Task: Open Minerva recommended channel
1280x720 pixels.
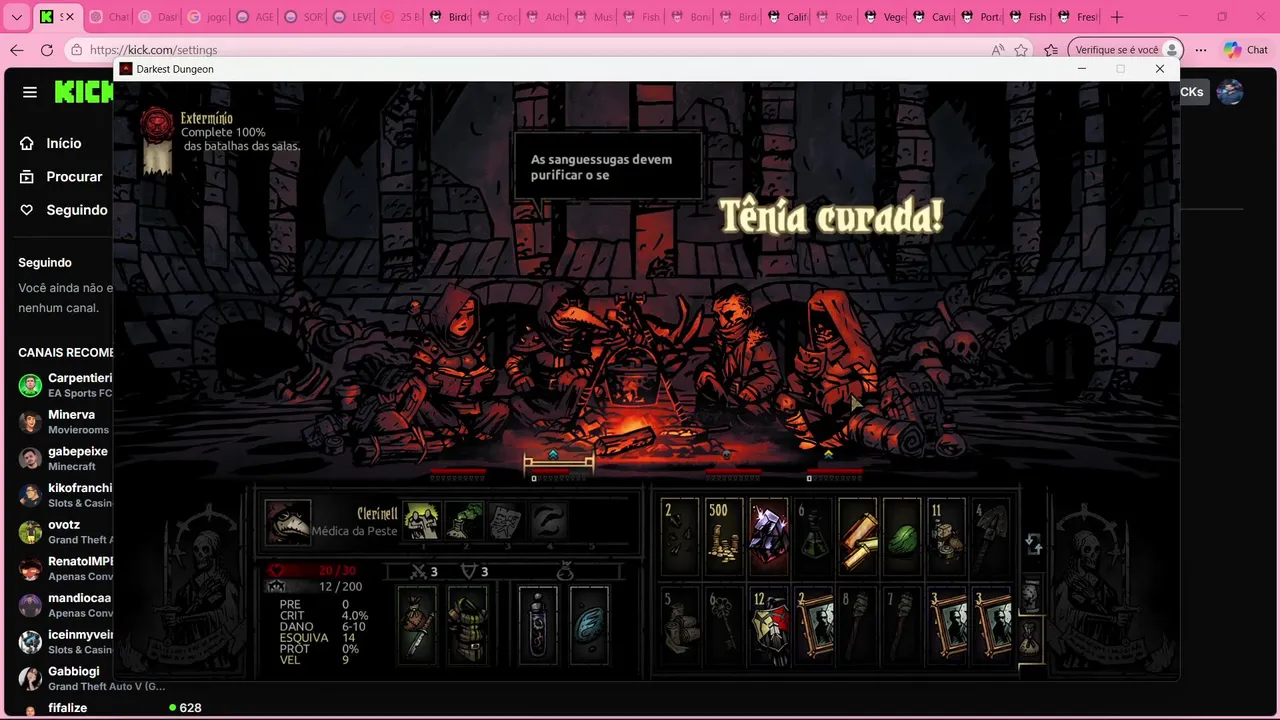Action: tap(65, 422)
